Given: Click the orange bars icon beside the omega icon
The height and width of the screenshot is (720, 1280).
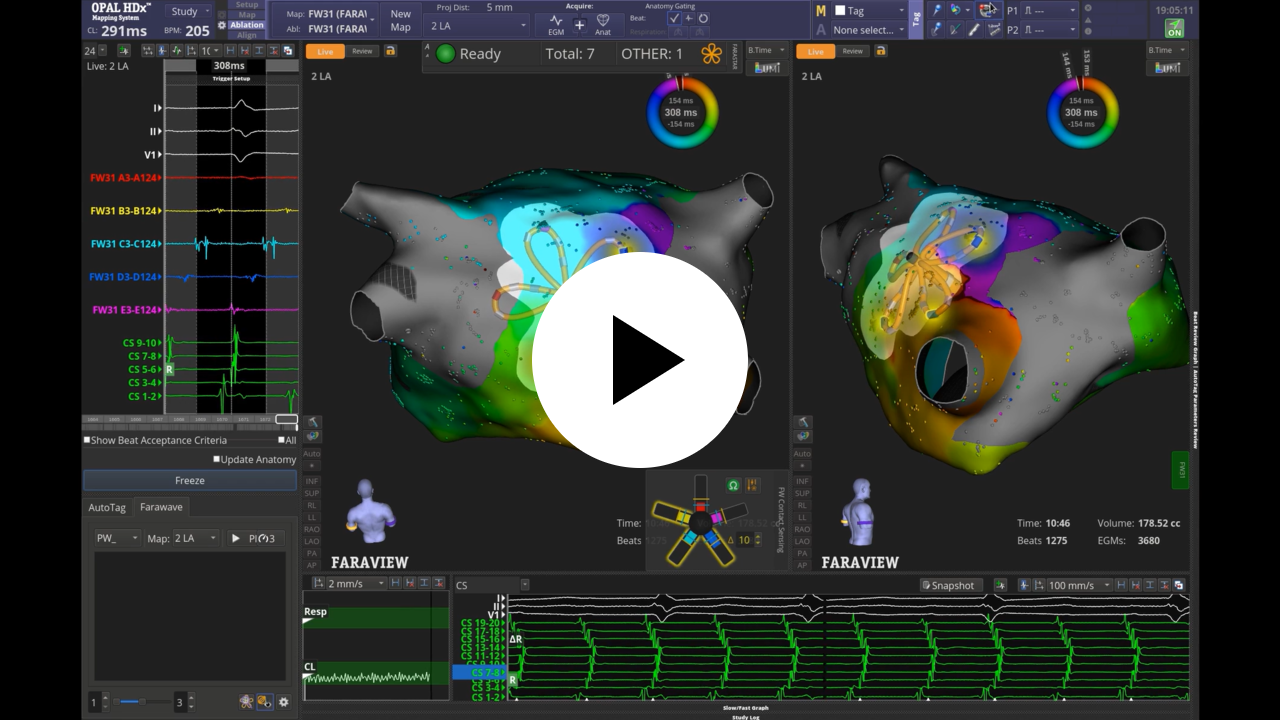Looking at the screenshot, I should 752,485.
